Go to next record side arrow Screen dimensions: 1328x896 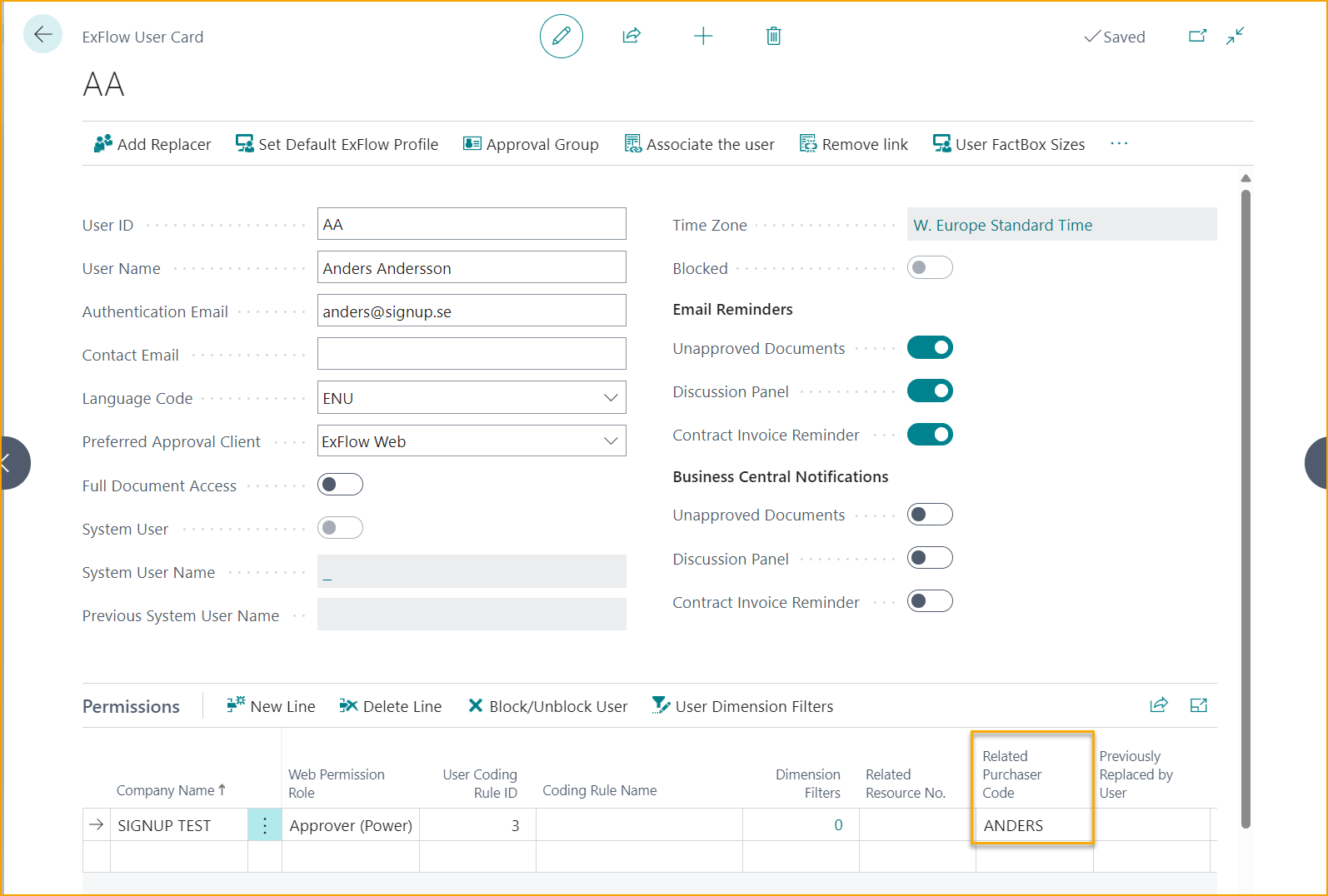point(1316,463)
